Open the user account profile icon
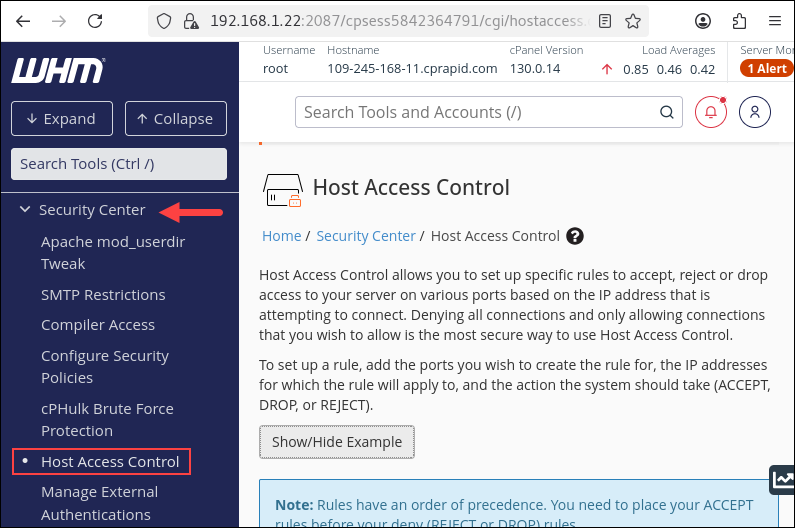 pyautogui.click(x=755, y=112)
